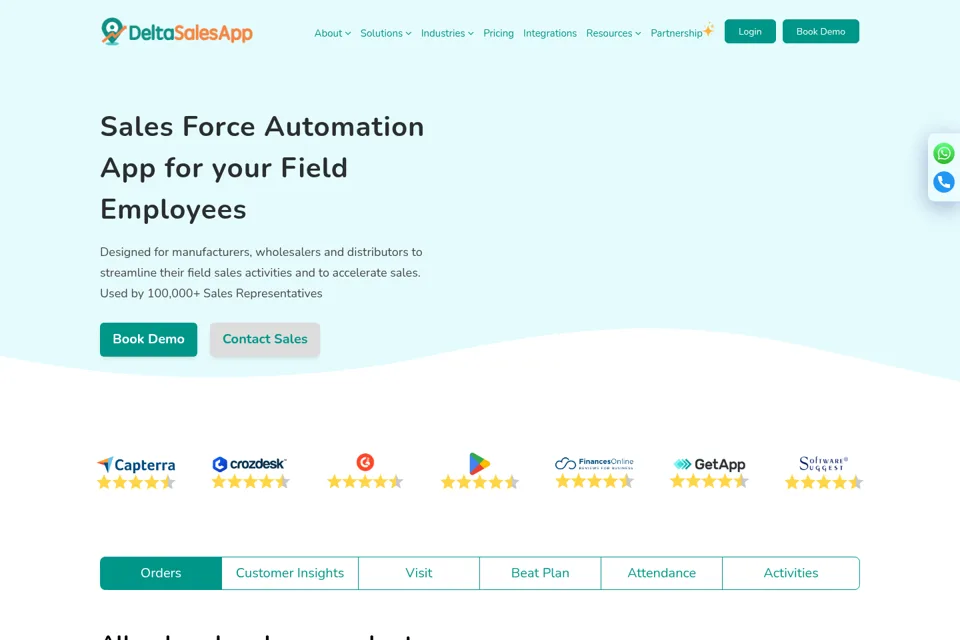Open WhatsApp chat icon

pos(943,153)
